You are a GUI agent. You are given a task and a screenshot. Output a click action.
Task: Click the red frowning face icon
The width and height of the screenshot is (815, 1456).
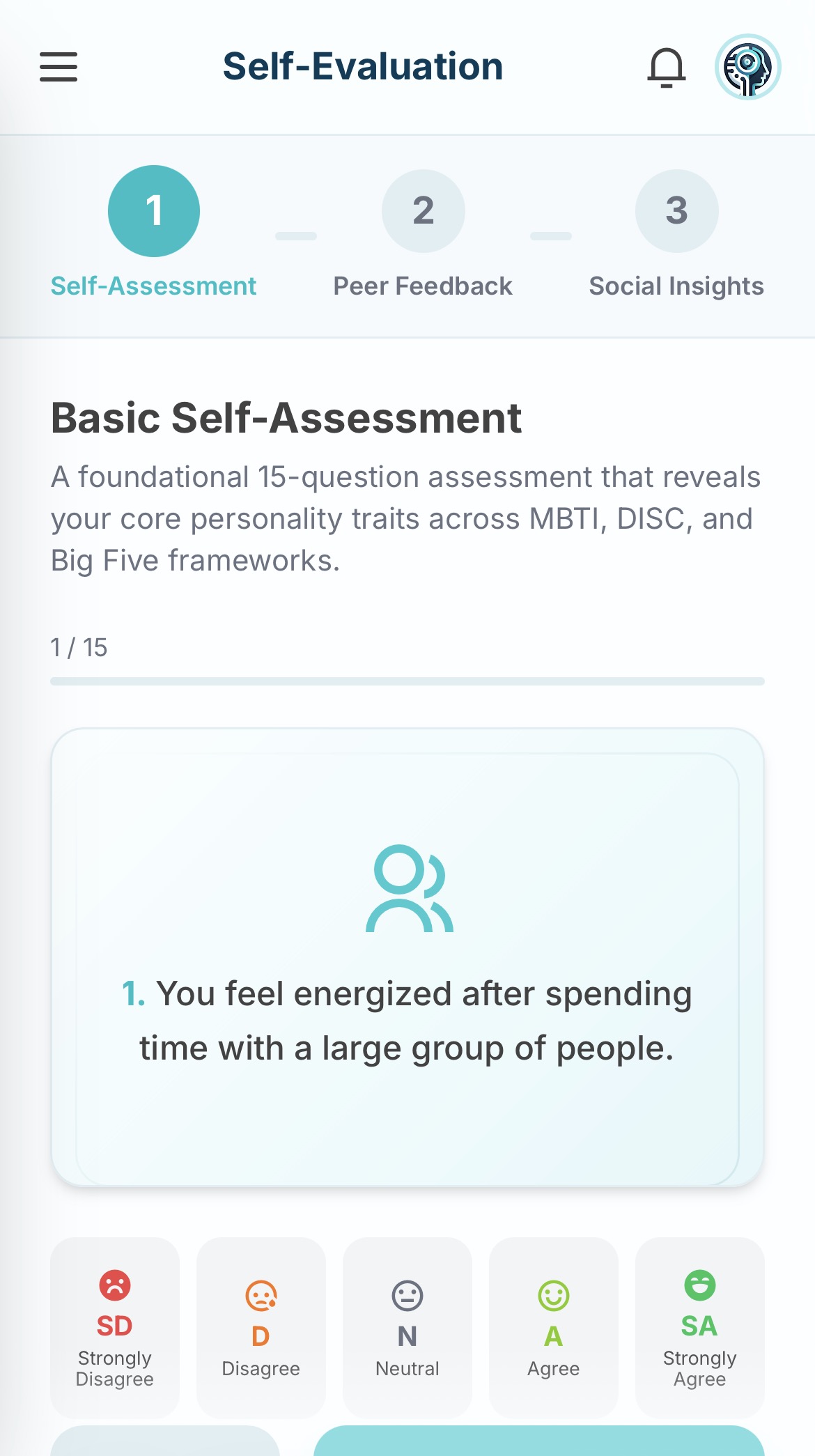pos(114,1285)
